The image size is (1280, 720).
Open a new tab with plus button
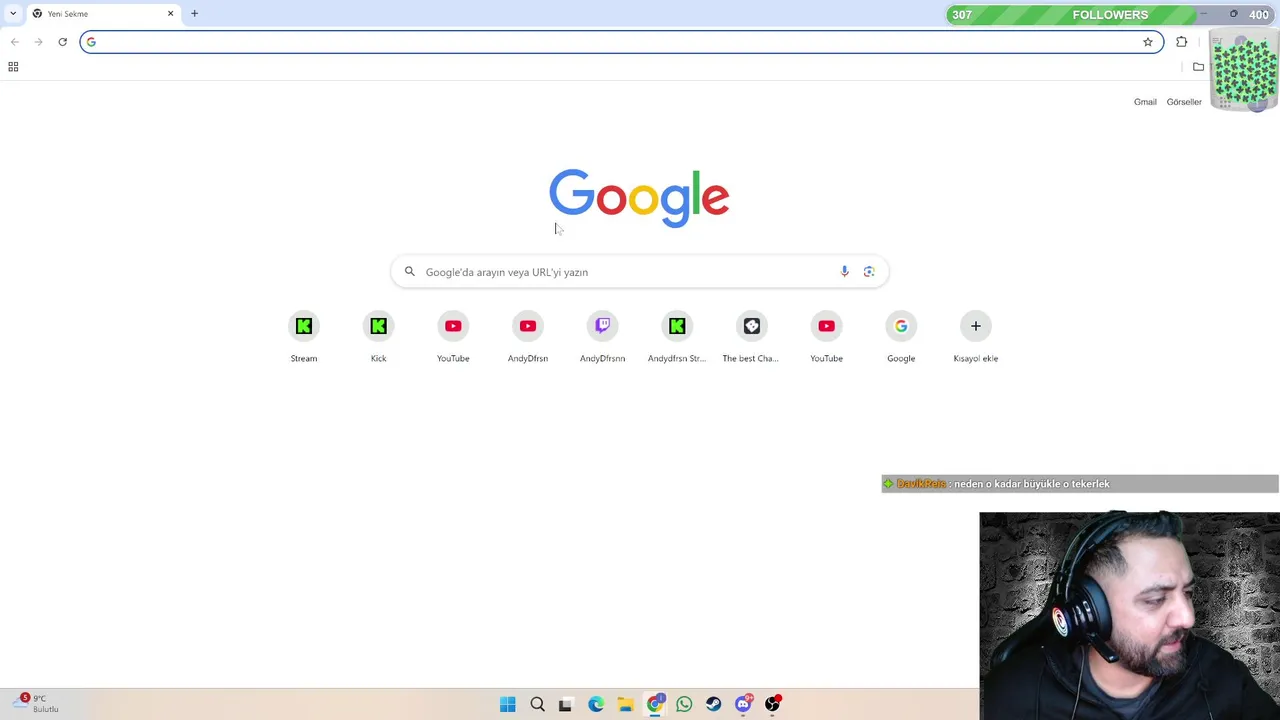[x=194, y=14]
